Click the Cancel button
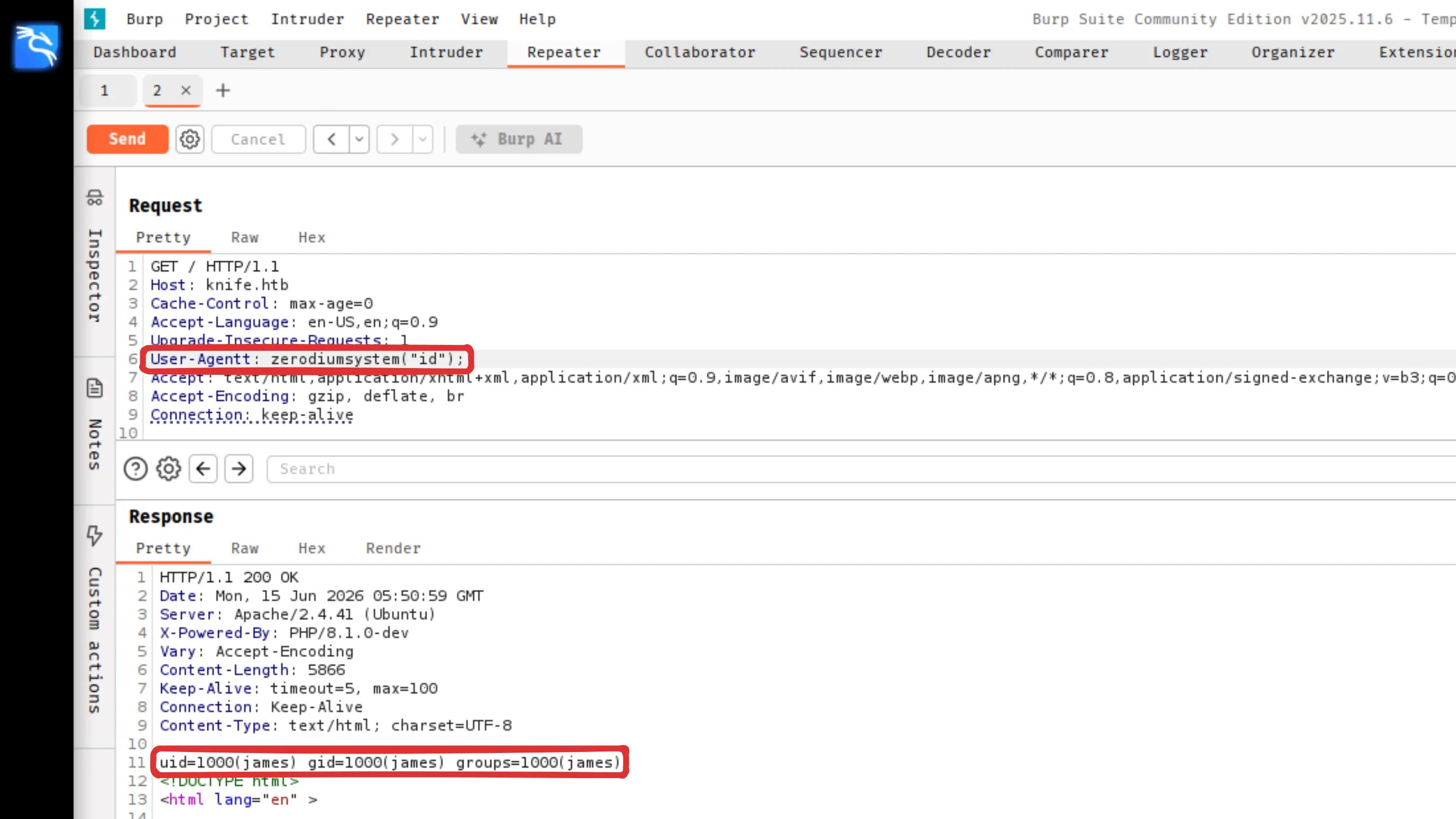This screenshot has width=1456, height=819. pyautogui.click(x=258, y=139)
